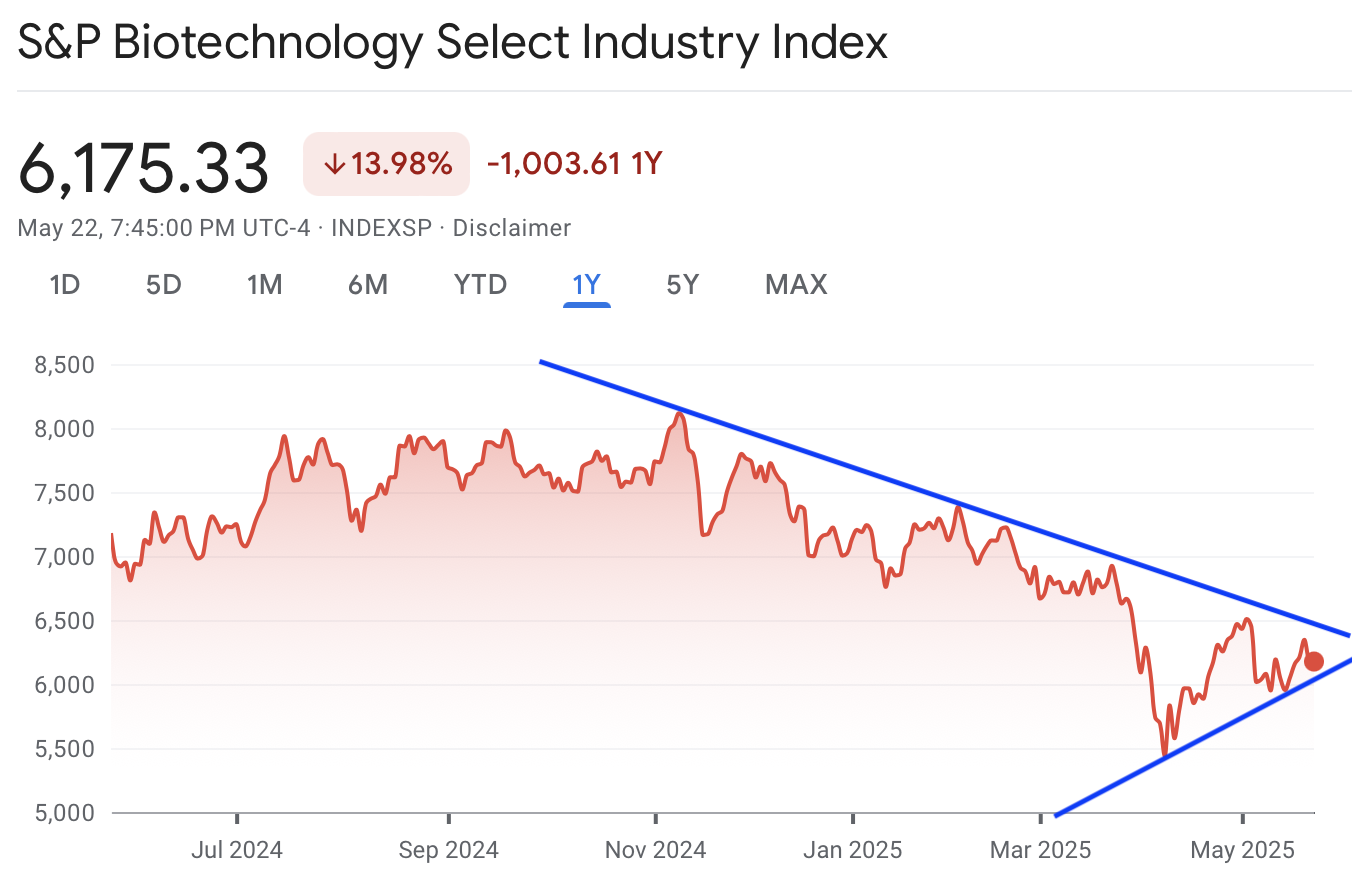Image resolution: width=1352 pixels, height=878 pixels.
Task: Click the Nov 2024 axis label
Action: [x=655, y=851]
